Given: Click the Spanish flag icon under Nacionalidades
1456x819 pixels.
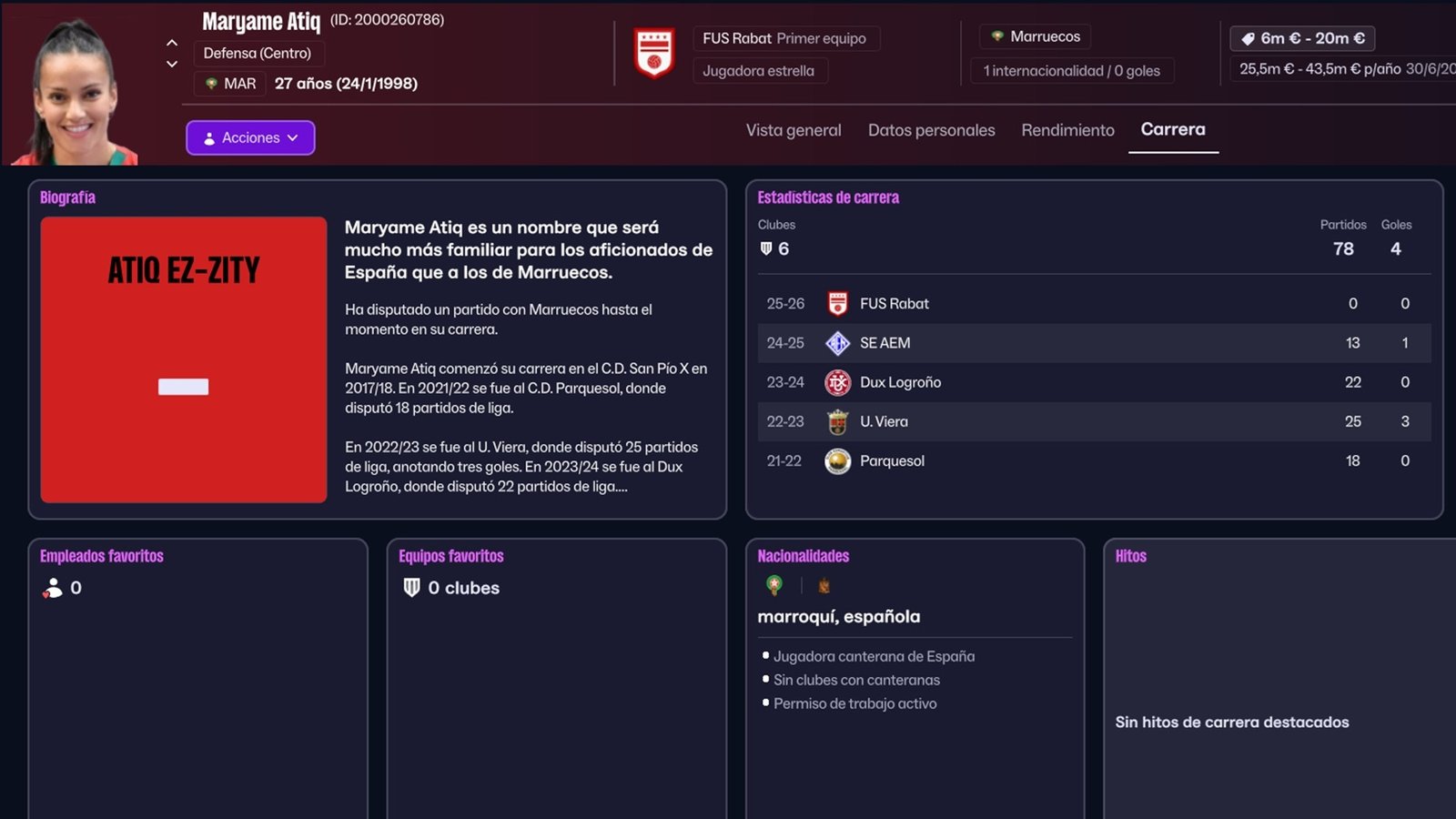Looking at the screenshot, I should pyautogui.click(x=824, y=585).
